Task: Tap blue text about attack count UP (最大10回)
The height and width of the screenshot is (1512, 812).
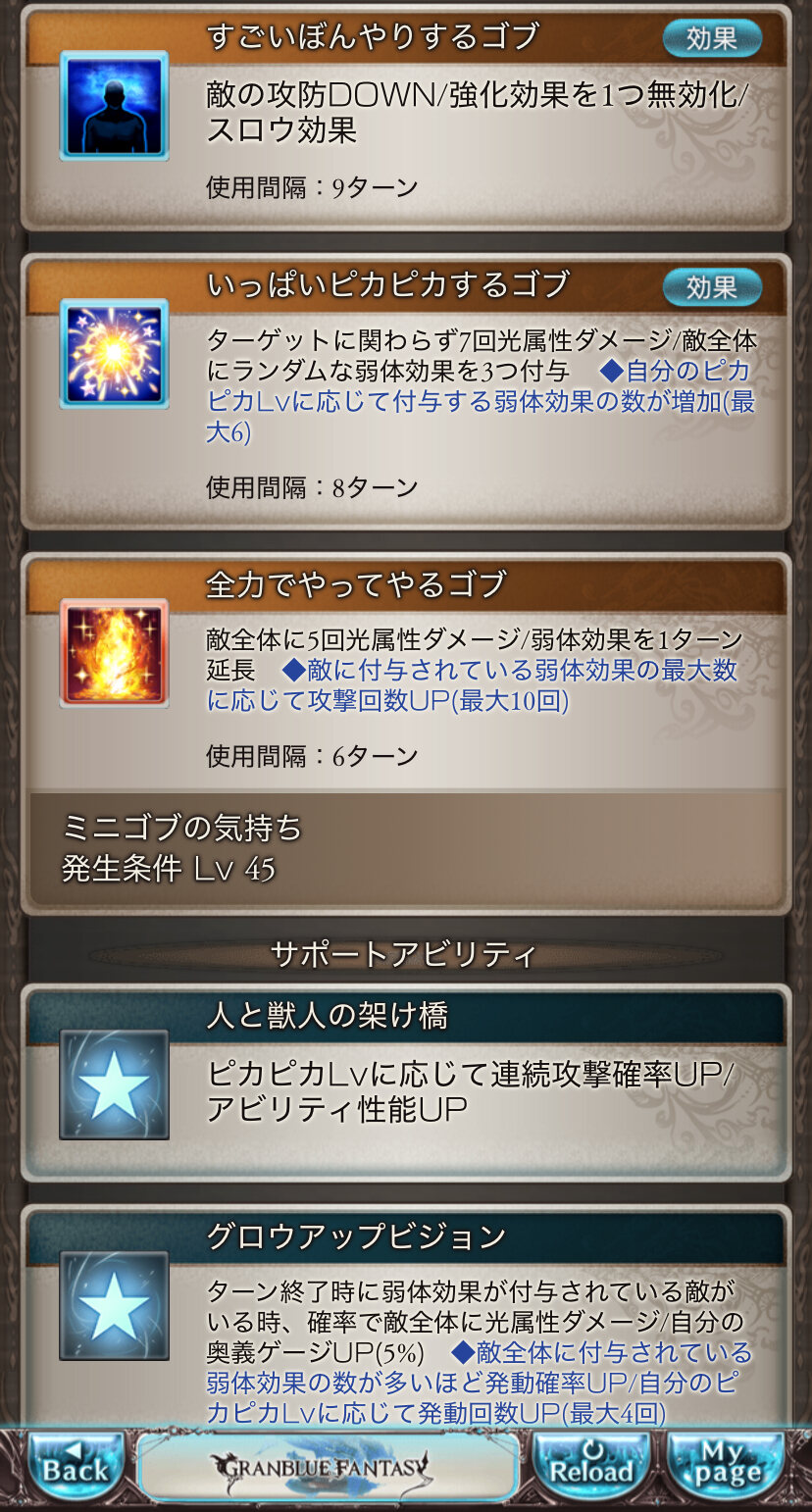Action: 472,686
